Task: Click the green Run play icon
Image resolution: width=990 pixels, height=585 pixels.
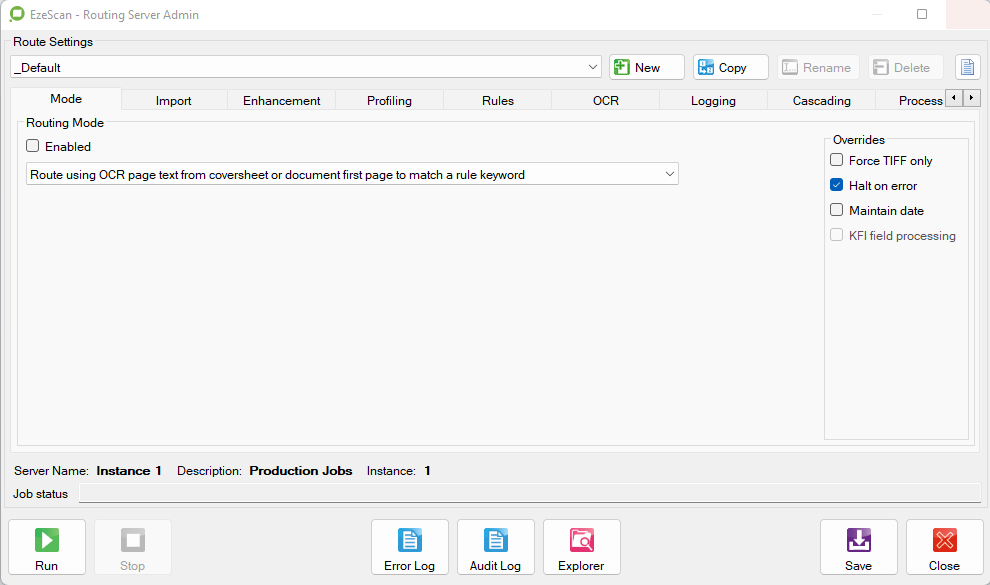Action: coord(46,541)
